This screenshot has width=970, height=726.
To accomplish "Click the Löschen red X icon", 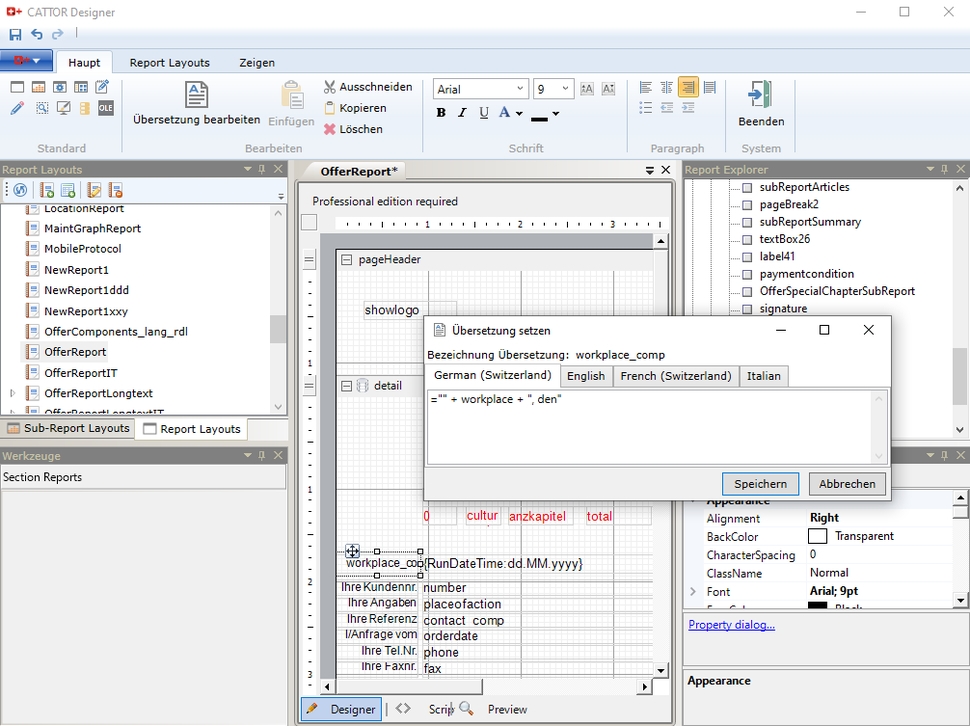I will click(330, 129).
